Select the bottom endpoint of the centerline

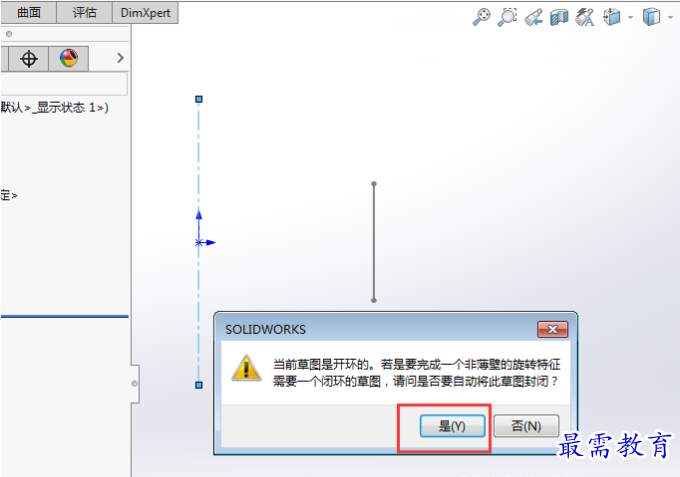(x=199, y=385)
